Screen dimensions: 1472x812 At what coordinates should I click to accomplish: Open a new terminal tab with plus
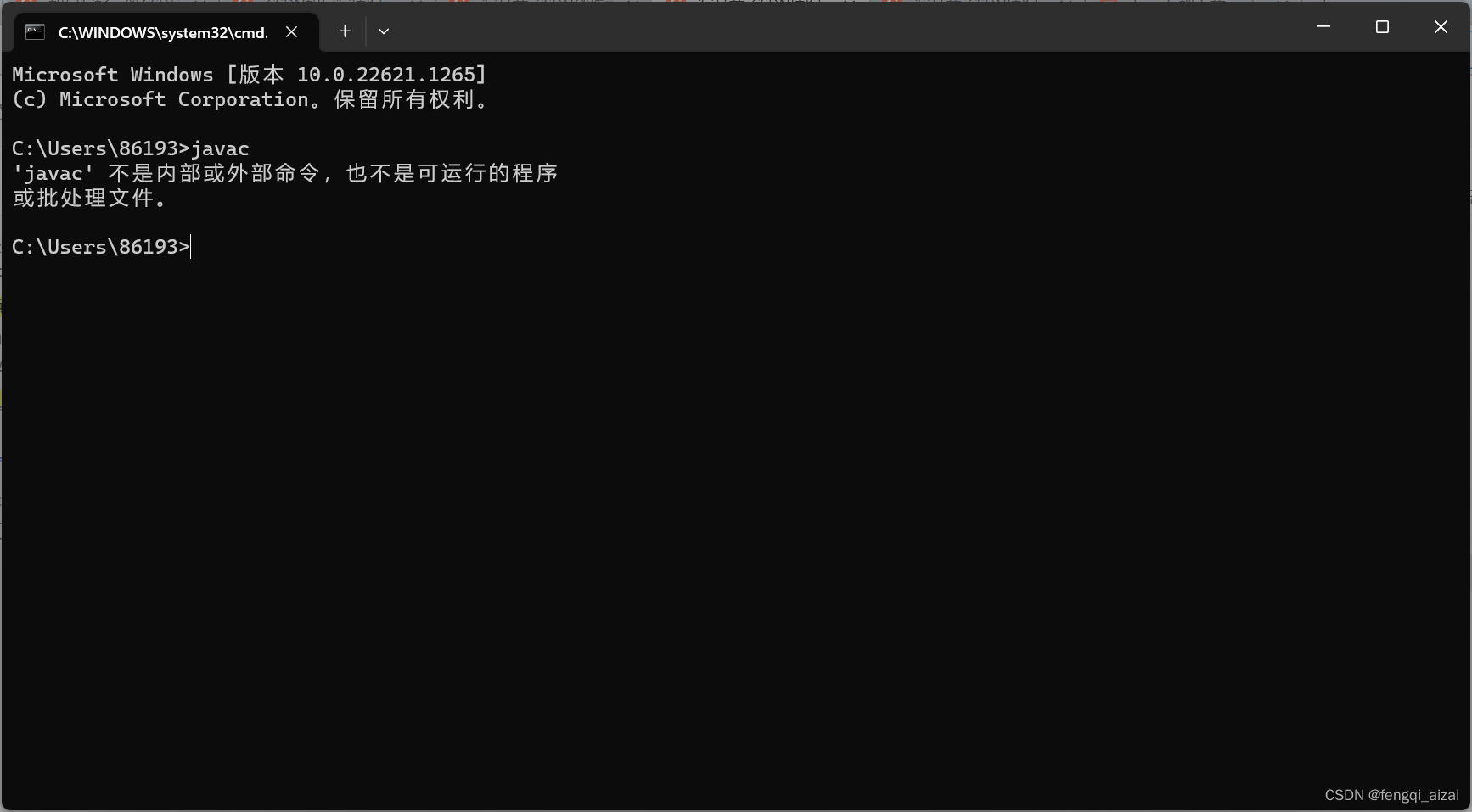point(345,31)
